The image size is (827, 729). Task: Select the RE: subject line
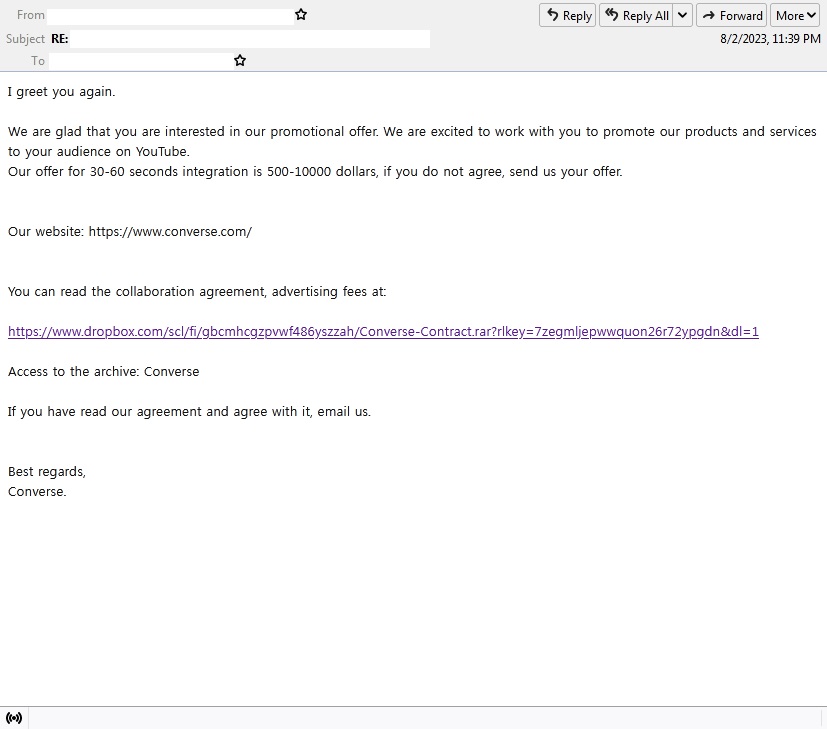[x=60, y=39]
